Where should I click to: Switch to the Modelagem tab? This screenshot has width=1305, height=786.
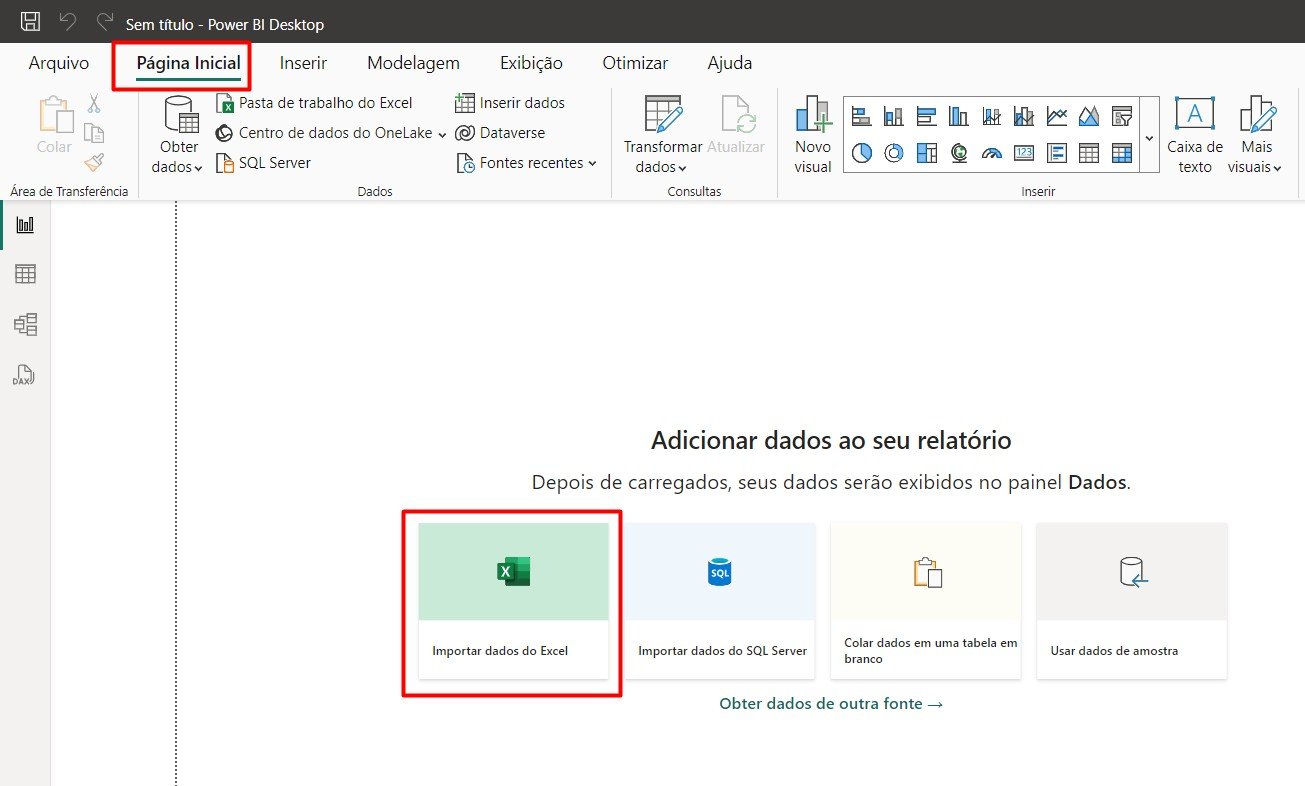point(413,63)
